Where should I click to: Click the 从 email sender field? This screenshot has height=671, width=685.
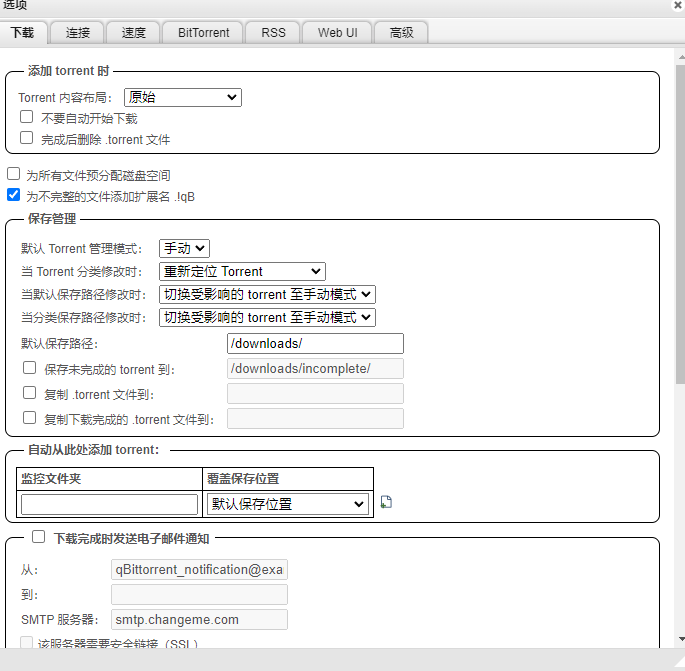pos(199,570)
